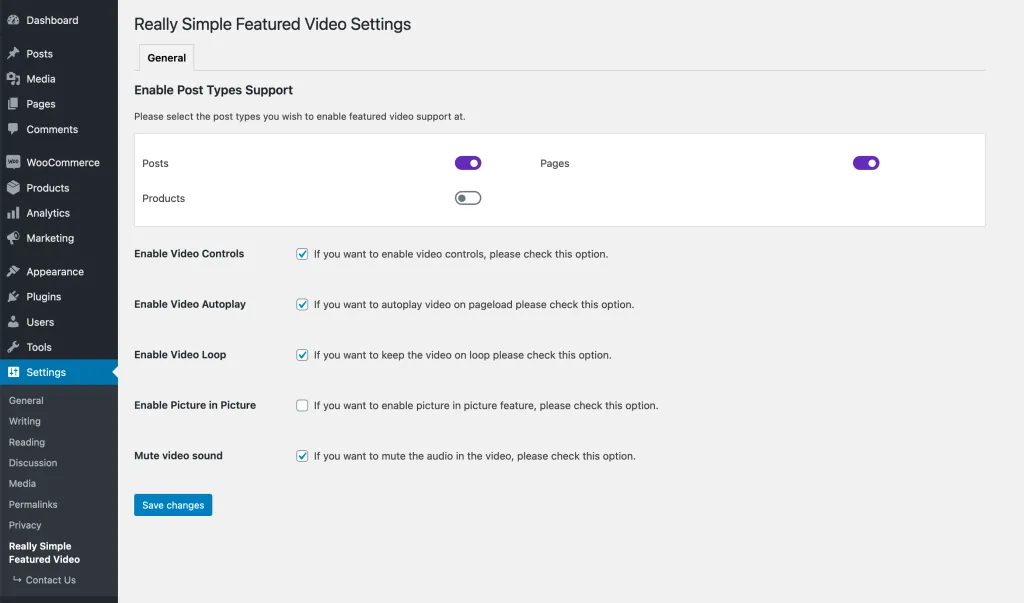
Task: Click the Save changes button
Action: (x=173, y=505)
